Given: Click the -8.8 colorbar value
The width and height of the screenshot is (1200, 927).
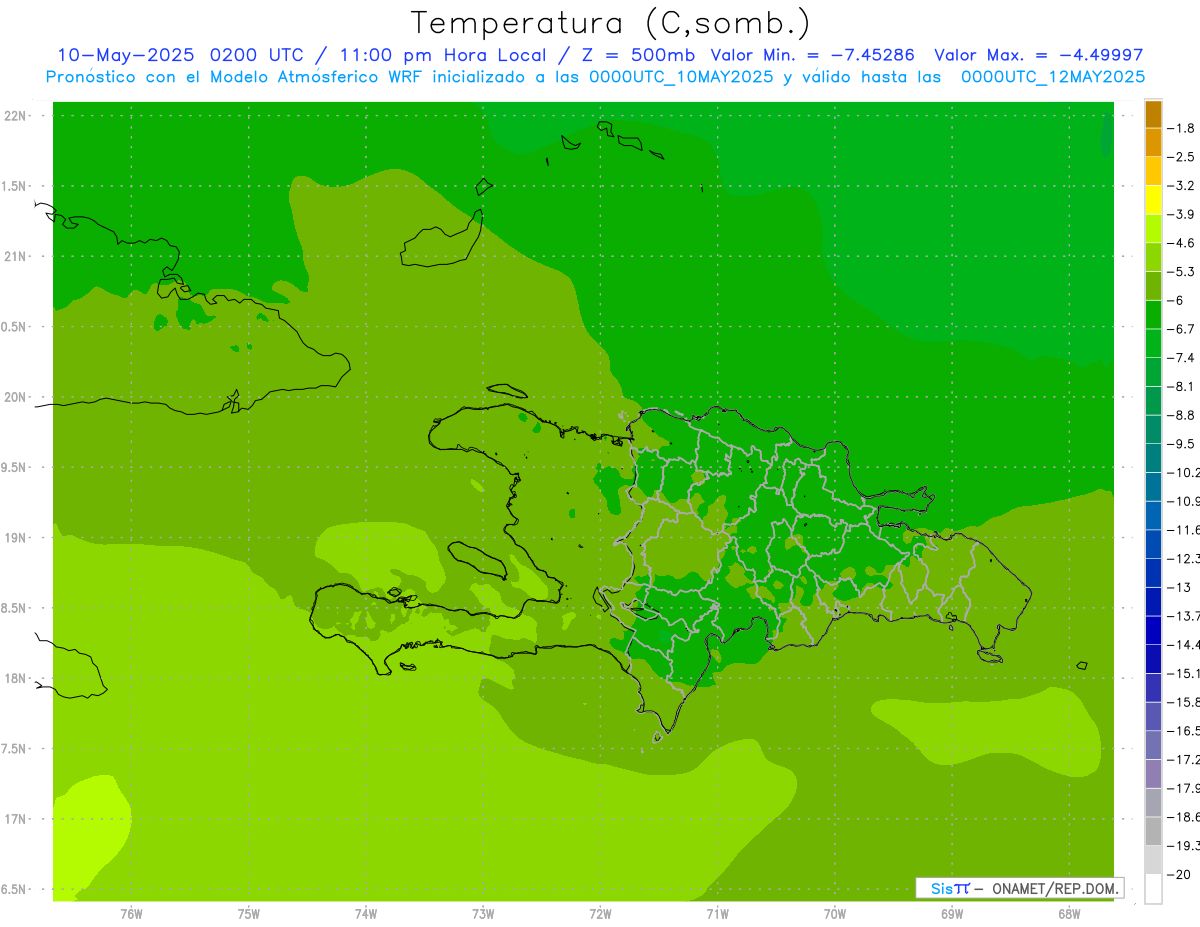Looking at the screenshot, I should [x=1182, y=415].
